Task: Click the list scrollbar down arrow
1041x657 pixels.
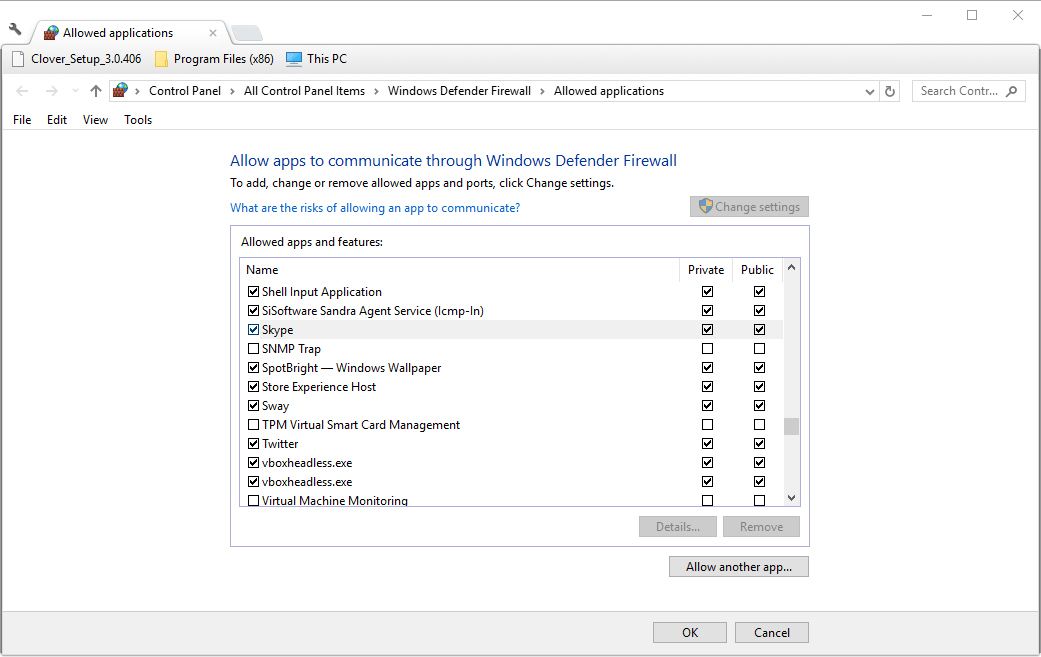Action: click(x=791, y=498)
